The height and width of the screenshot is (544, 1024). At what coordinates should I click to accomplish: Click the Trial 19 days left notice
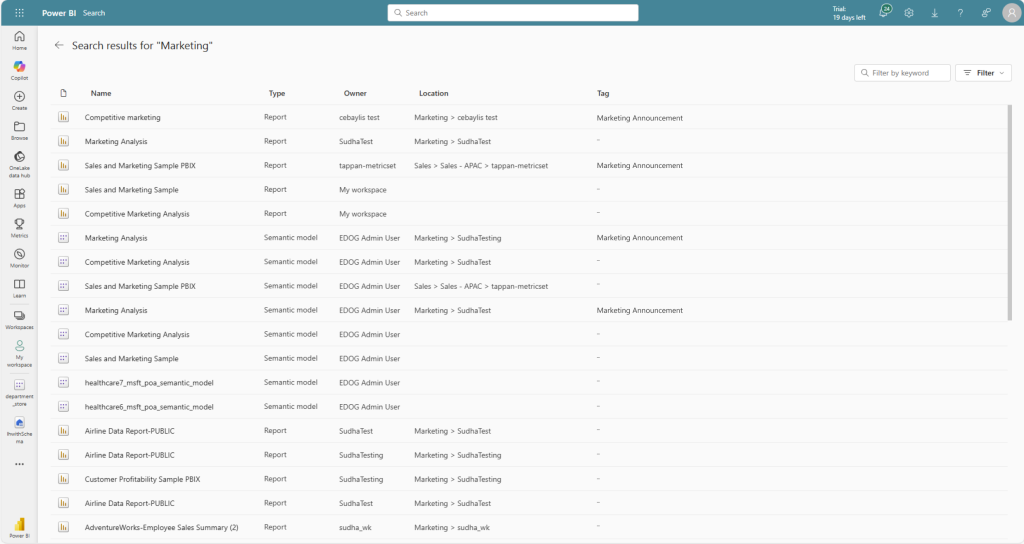click(x=848, y=13)
